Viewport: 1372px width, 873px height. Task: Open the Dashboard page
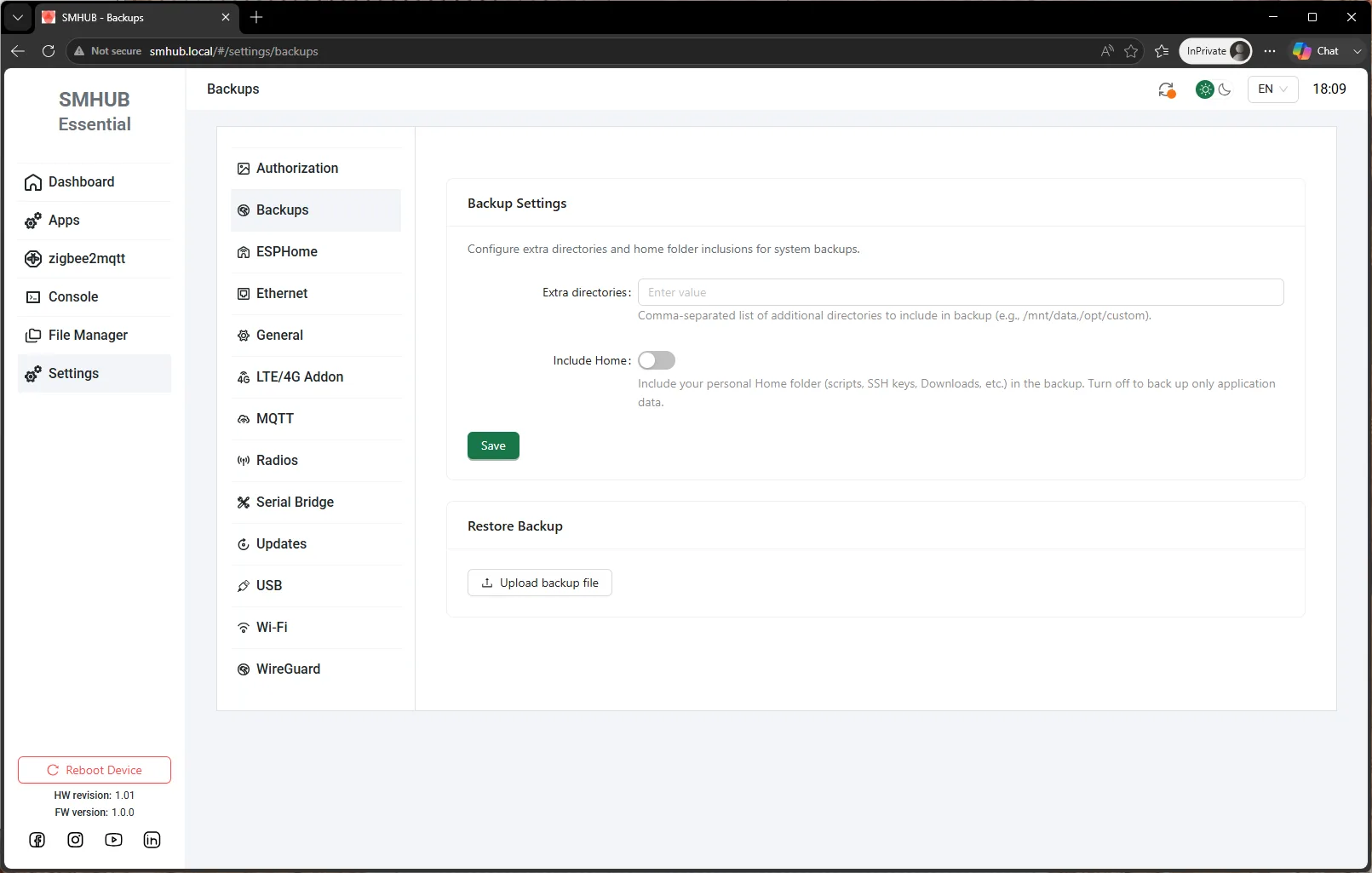click(94, 182)
